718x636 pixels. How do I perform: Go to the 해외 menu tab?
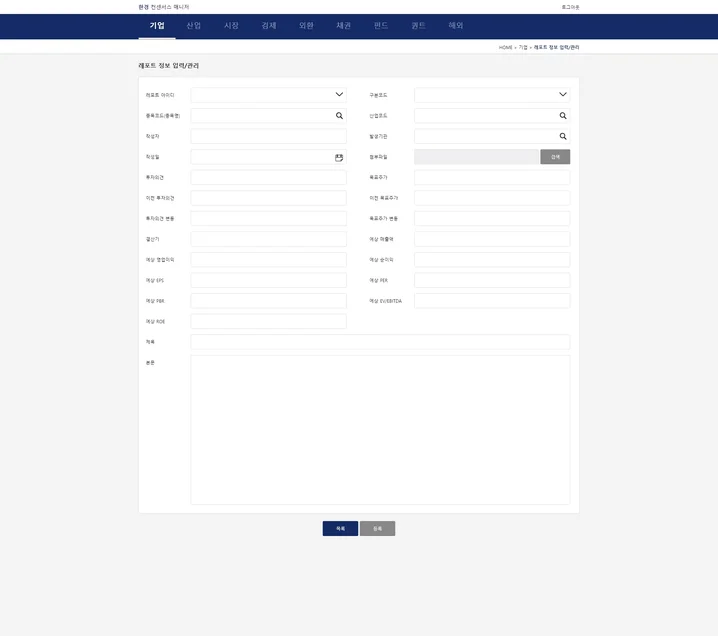click(456, 25)
